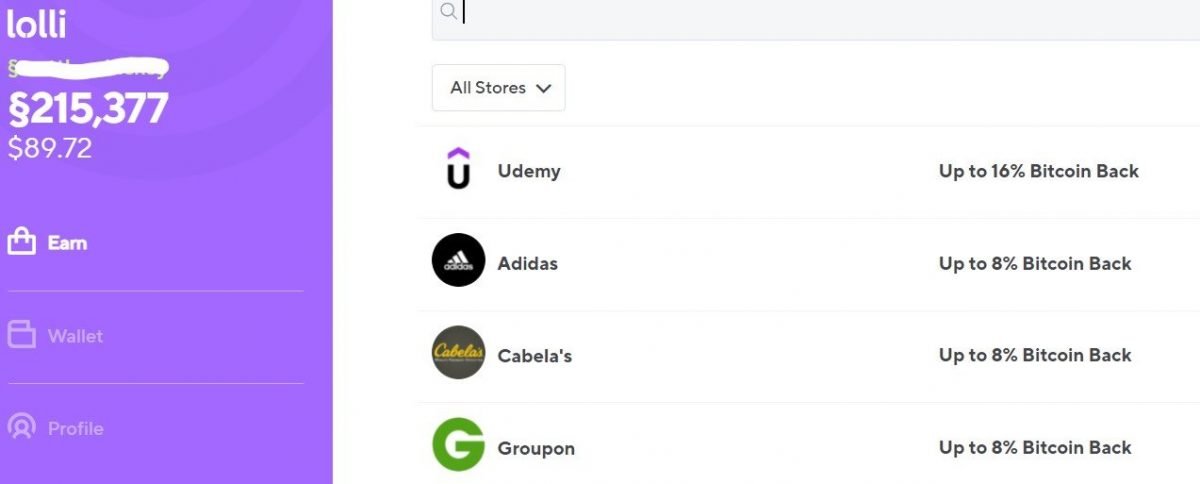Click the 215,377 satoshi balance
Viewport: 1200px width, 484px height.
(88, 108)
